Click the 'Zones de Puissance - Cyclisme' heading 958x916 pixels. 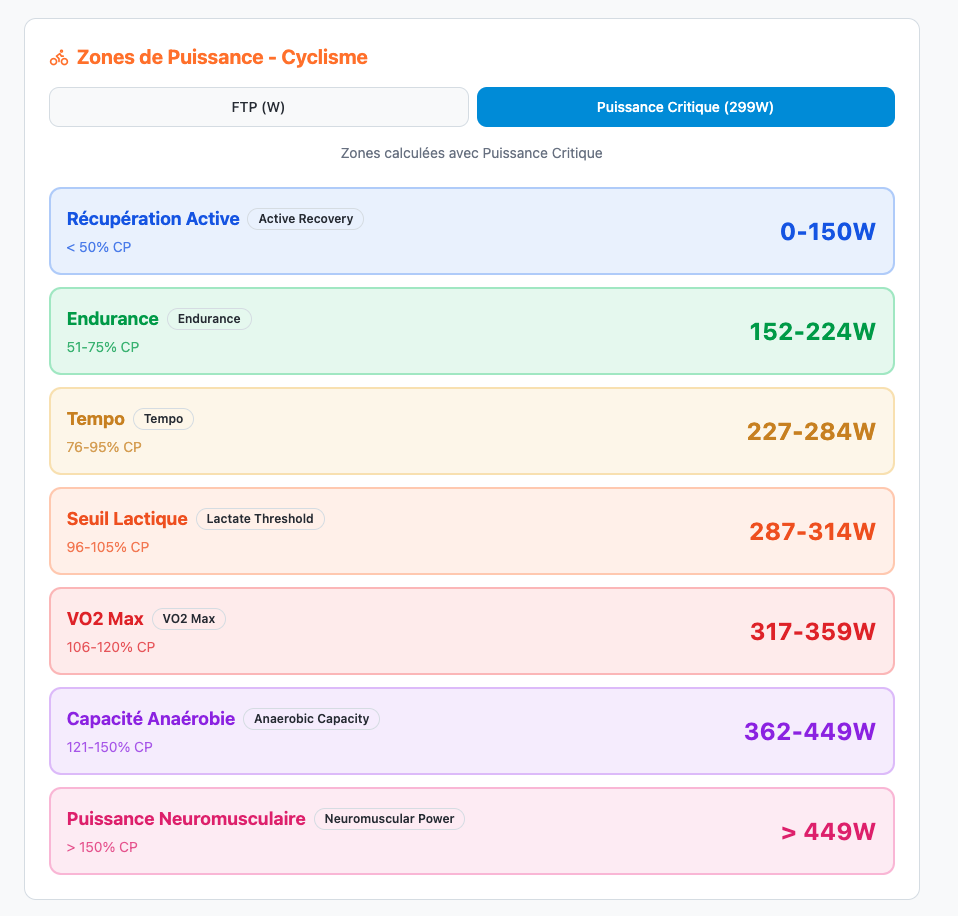click(x=222, y=58)
